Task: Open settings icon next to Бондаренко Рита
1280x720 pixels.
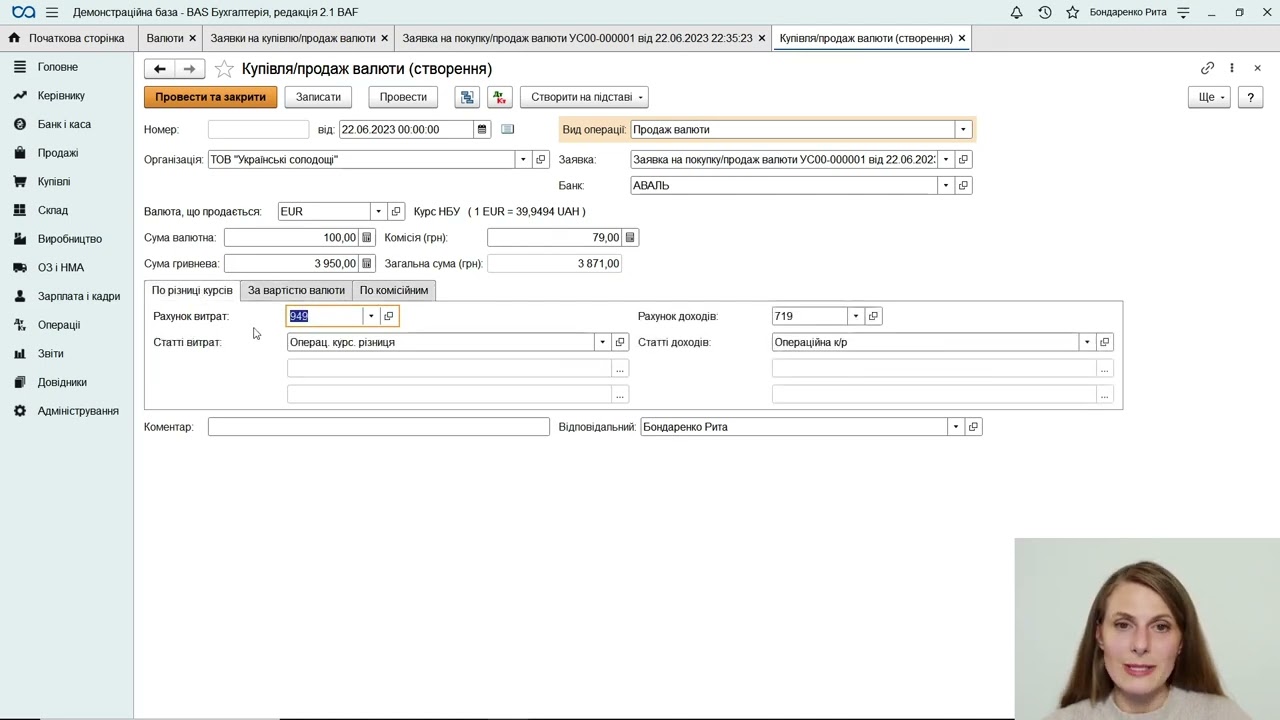Action: pos(1183,12)
